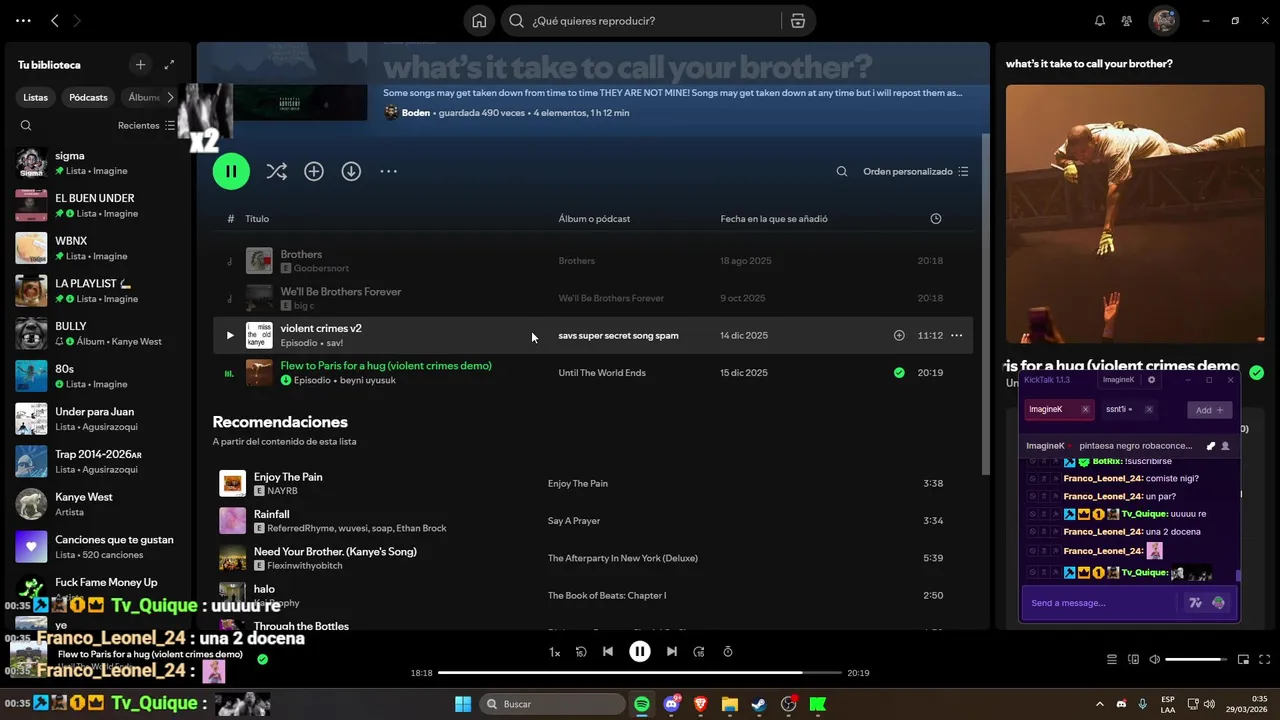The height and width of the screenshot is (720, 1280).
Task: Enter fullscreen mode
Action: [1265, 660]
